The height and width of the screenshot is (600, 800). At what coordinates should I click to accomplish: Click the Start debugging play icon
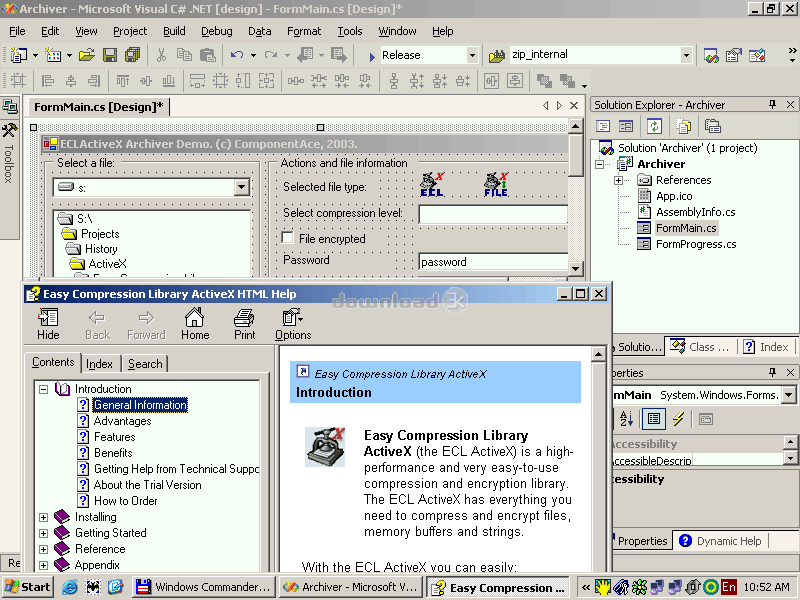pyautogui.click(x=372, y=56)
